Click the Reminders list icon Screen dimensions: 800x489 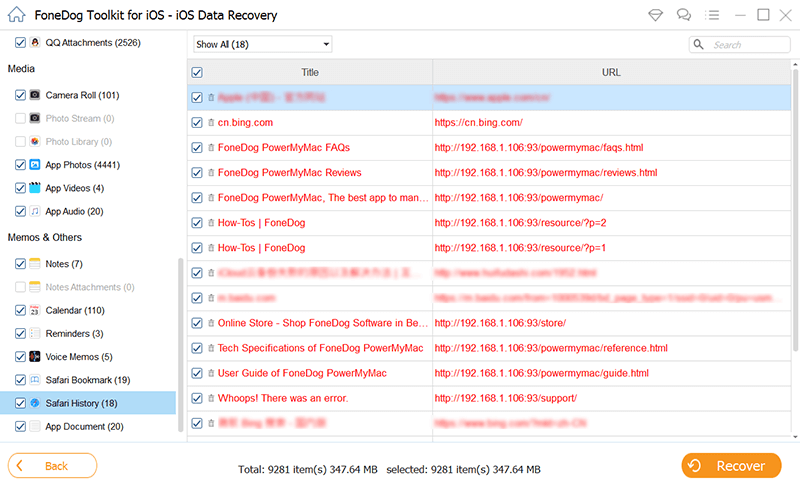pyautogui.click(x=35, y=333)
